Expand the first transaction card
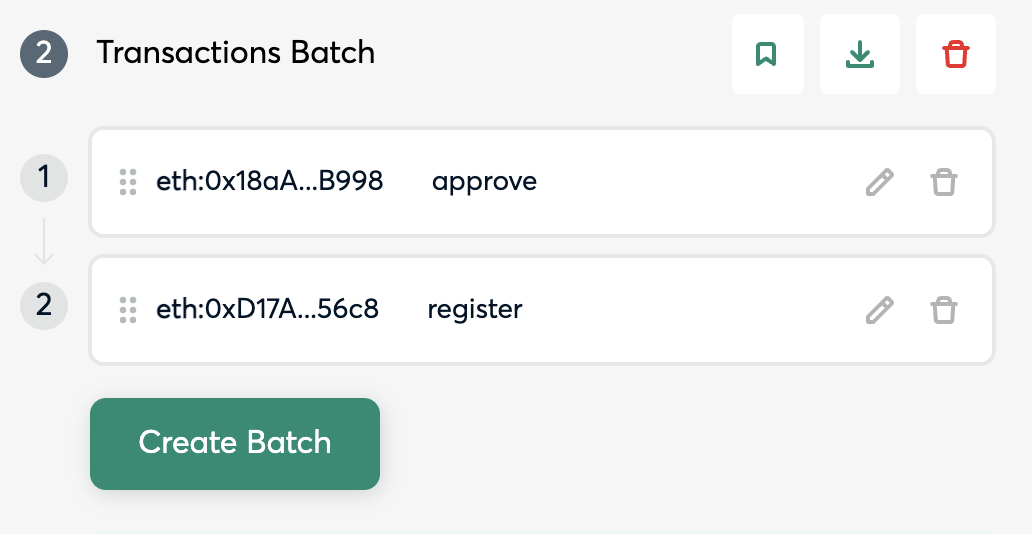Screen dimensions: 1032x534 click(x=700, y=182)
